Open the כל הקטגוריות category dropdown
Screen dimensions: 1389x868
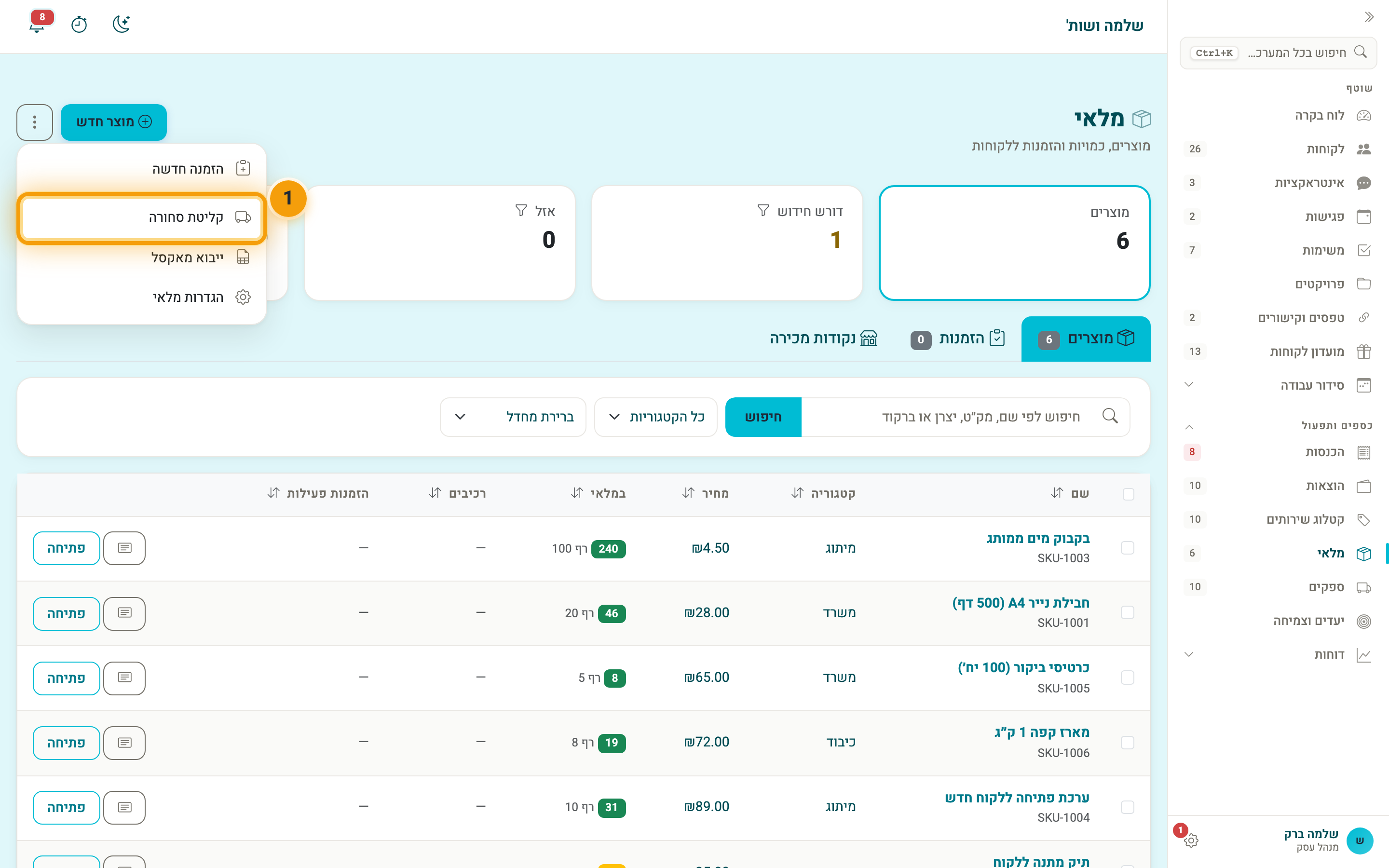coord(655,417)
